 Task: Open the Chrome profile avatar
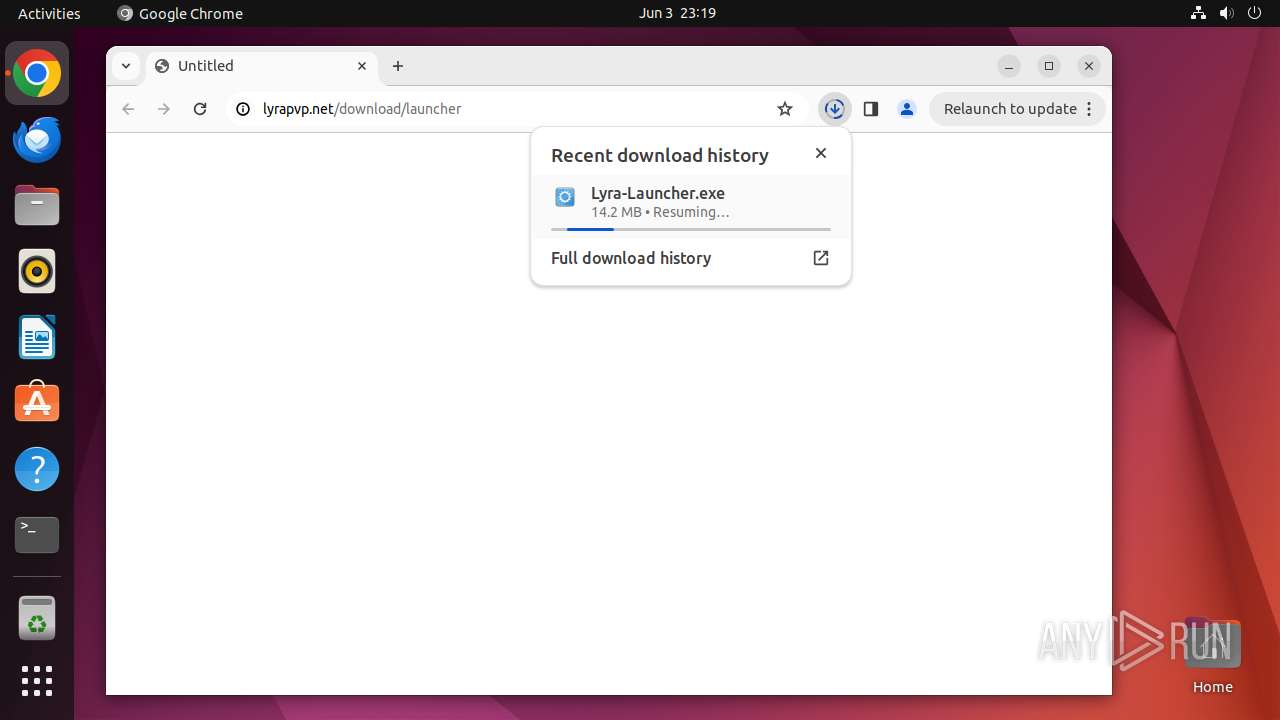click(907, 109)
